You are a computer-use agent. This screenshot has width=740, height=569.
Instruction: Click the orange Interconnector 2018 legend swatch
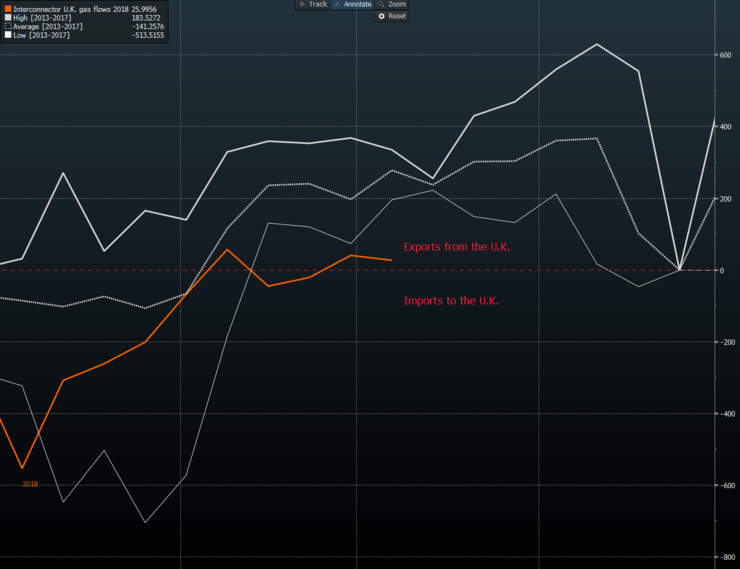[8, 9]
